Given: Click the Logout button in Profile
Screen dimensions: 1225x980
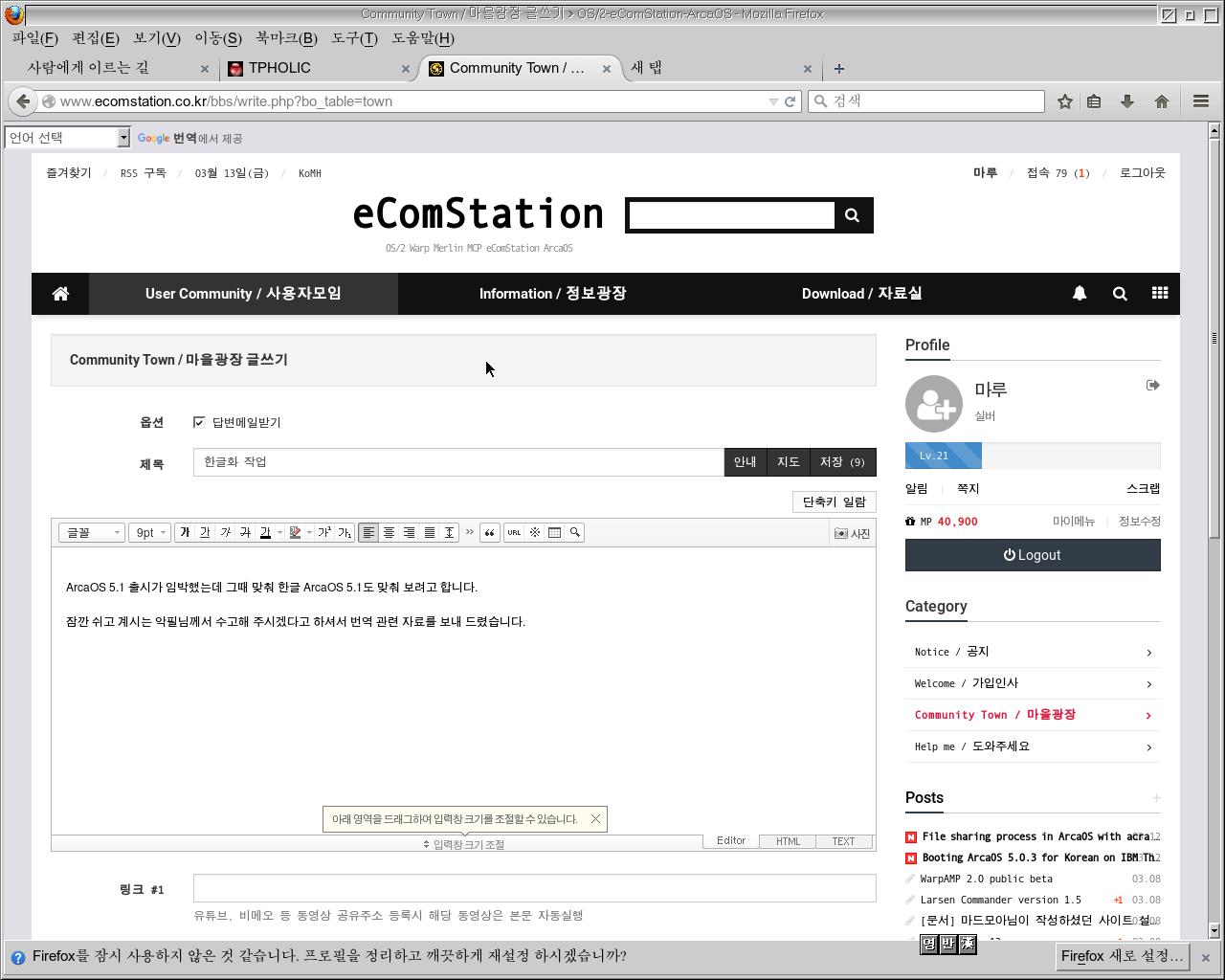Looking at the screenshot, I should (1033, 555).
